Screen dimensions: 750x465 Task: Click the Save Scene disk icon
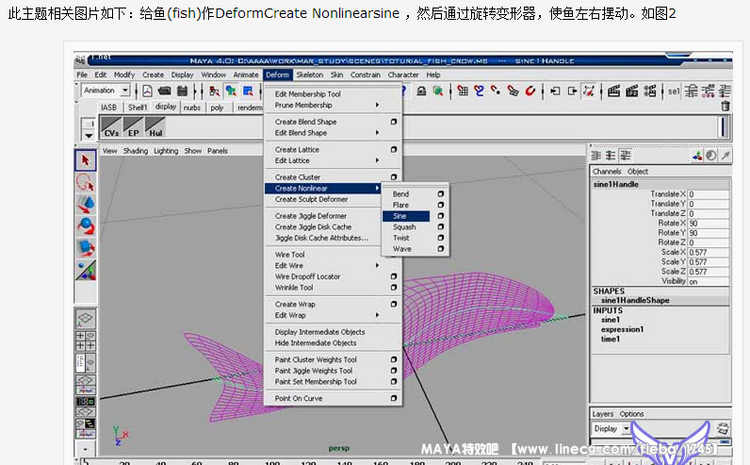pos(182,90)
